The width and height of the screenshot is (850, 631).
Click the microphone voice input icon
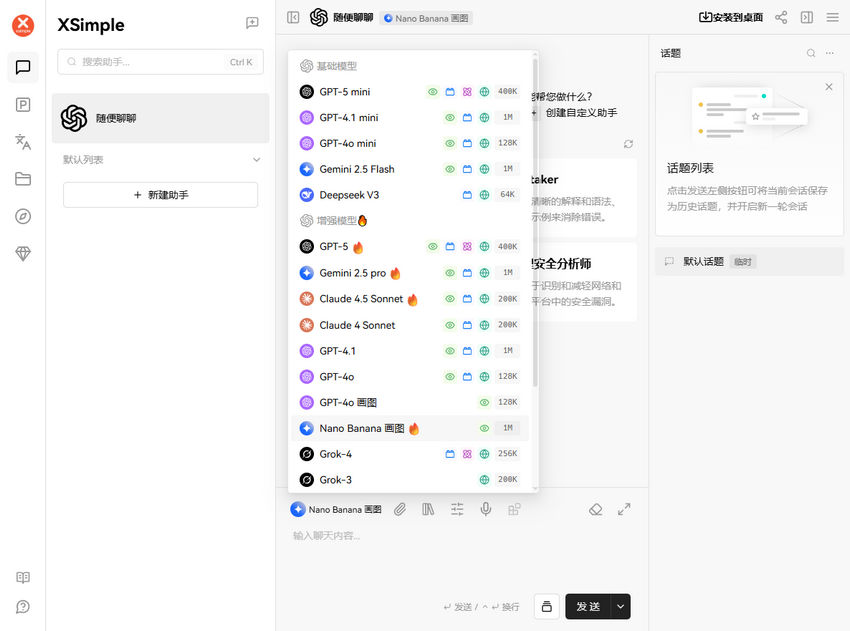tap(486, 509)
